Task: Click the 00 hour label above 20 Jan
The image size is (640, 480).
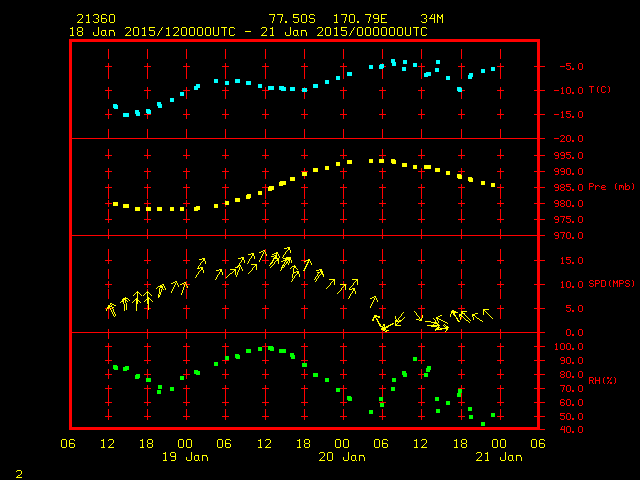Action: (342, 443)
